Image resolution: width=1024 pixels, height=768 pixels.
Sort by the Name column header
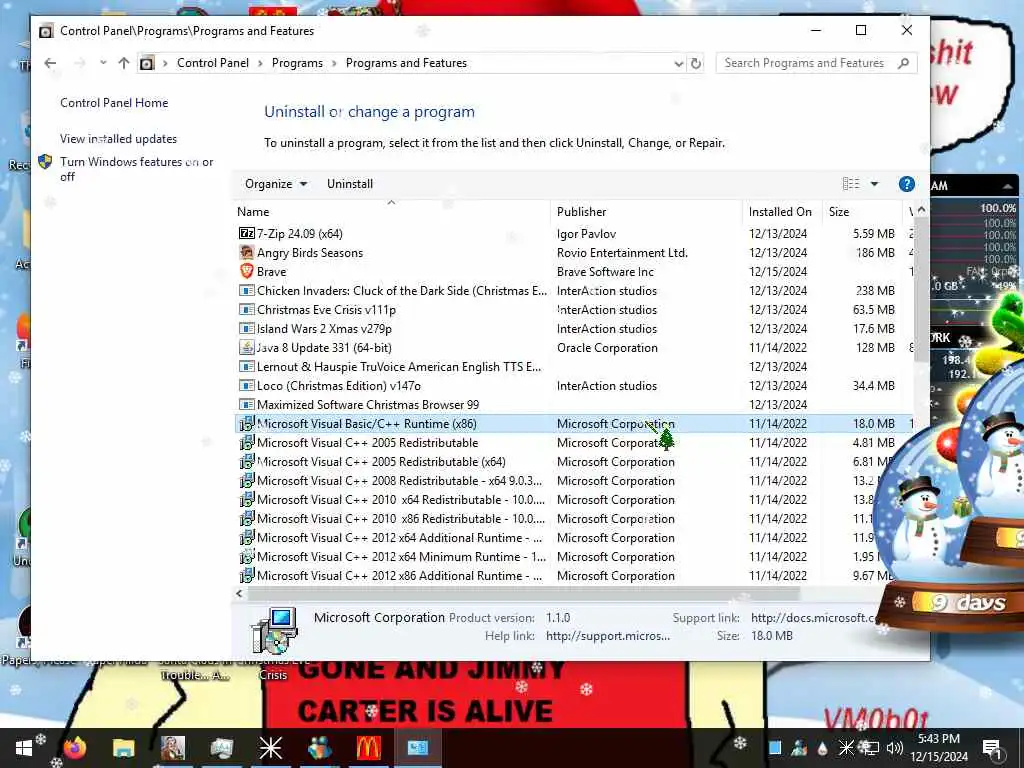[392, 212]
